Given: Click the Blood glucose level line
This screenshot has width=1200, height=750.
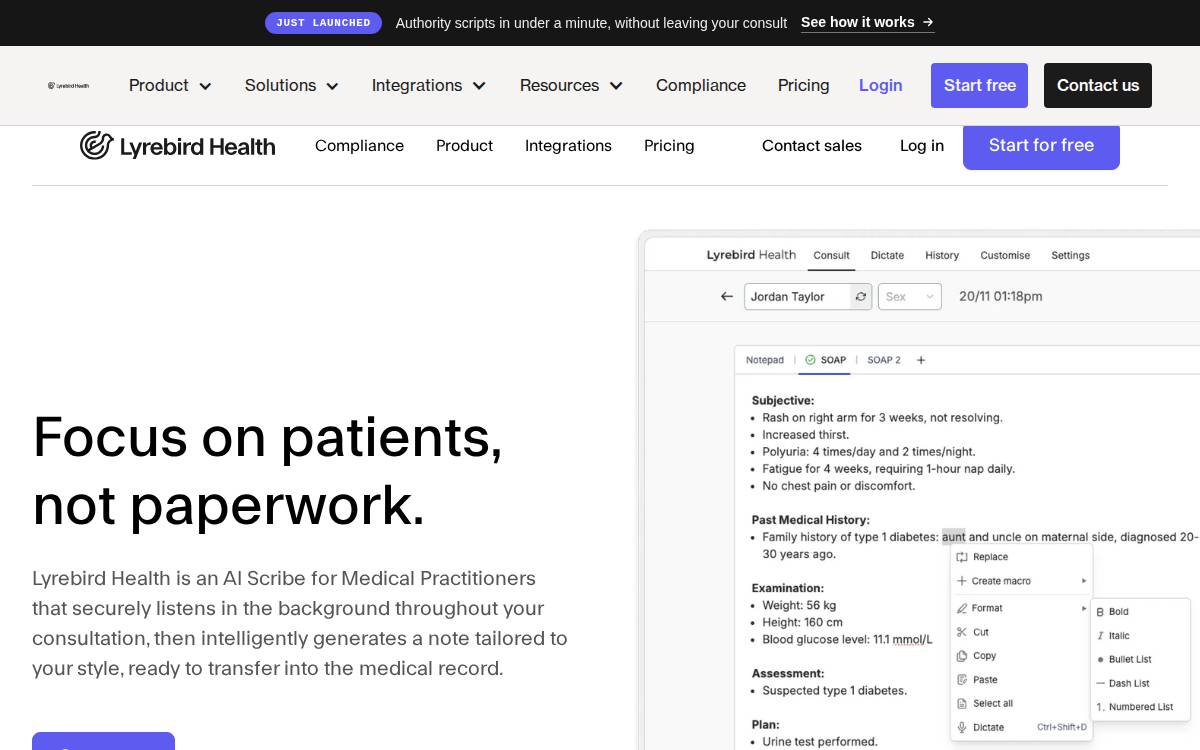Looking at the screenshot, I should click(x=847, y=640).
